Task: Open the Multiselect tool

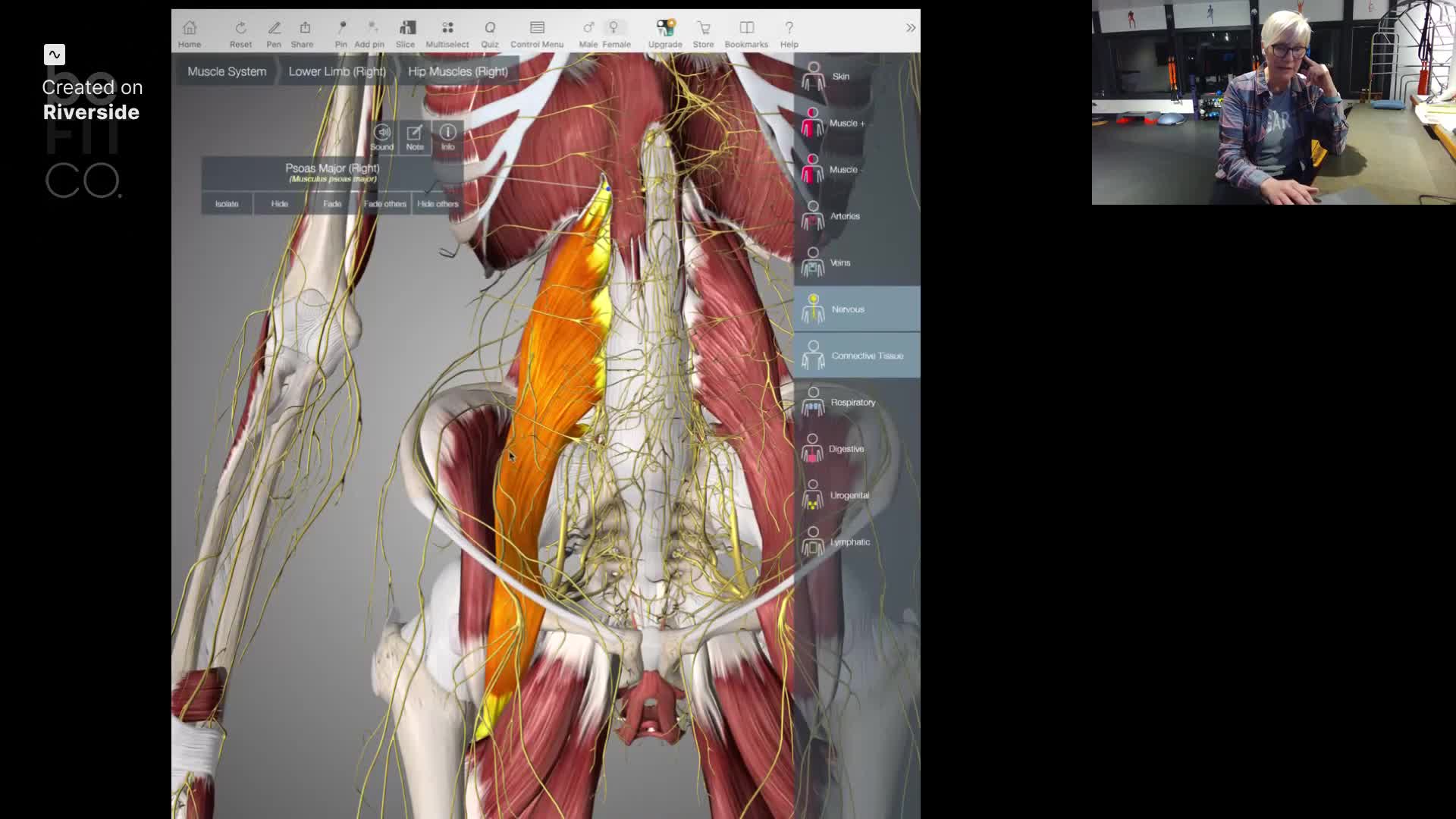Action: 447,33
